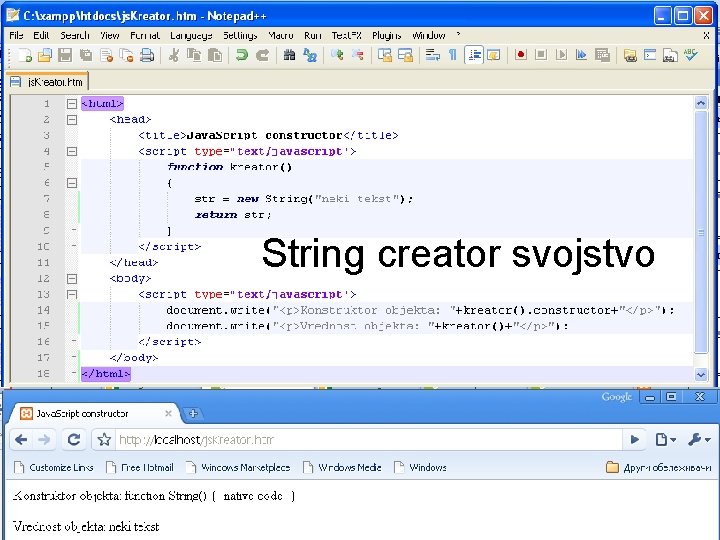Click the ABC spell-check icon

pyautogui.click(x=690, y=55)
